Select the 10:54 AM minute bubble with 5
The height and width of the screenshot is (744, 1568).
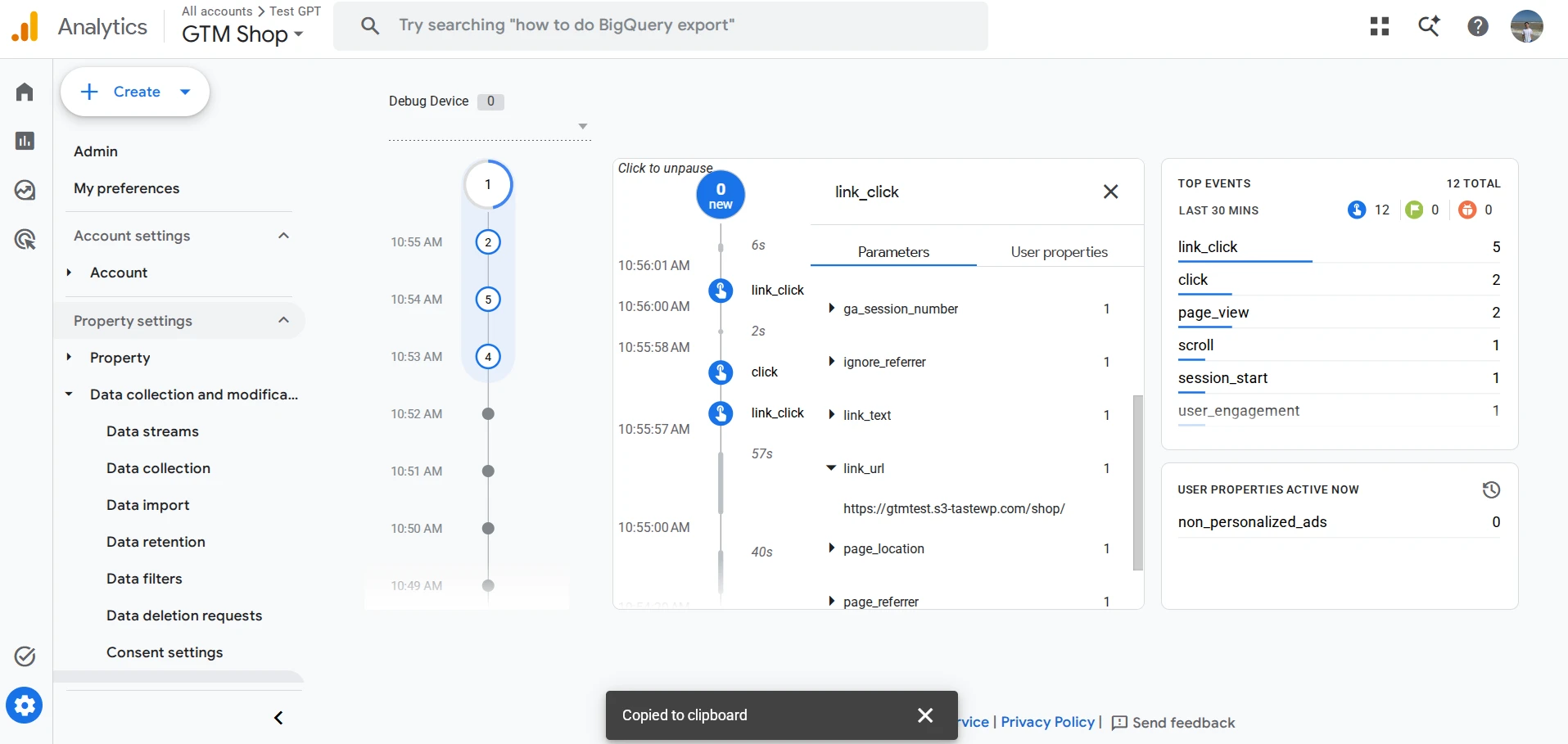click(x=488, y=300)
